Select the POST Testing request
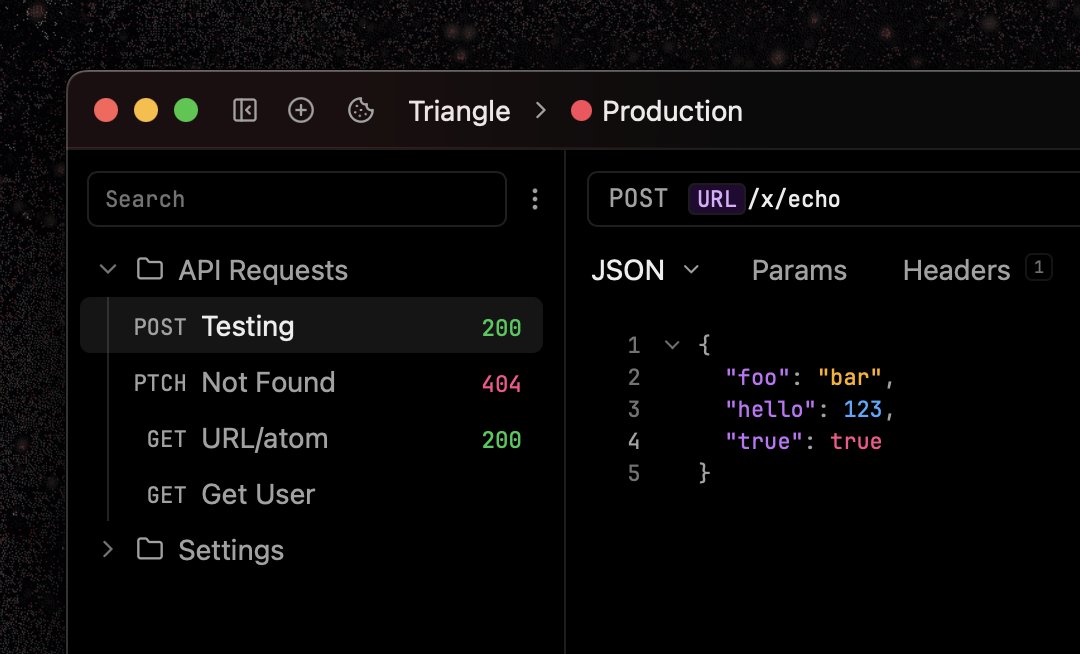The height and width of the screenshot is (654, 1080). point(311,326)
